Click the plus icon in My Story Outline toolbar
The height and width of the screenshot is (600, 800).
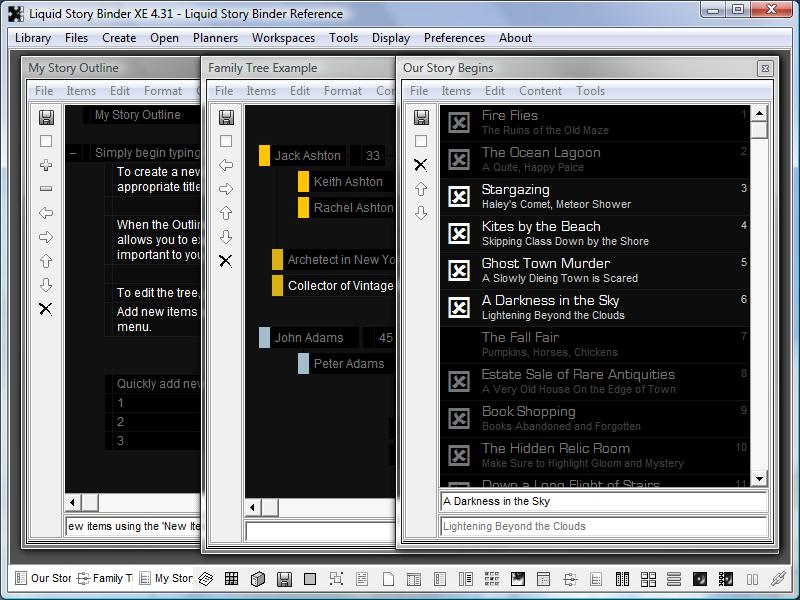pos(46,165)
